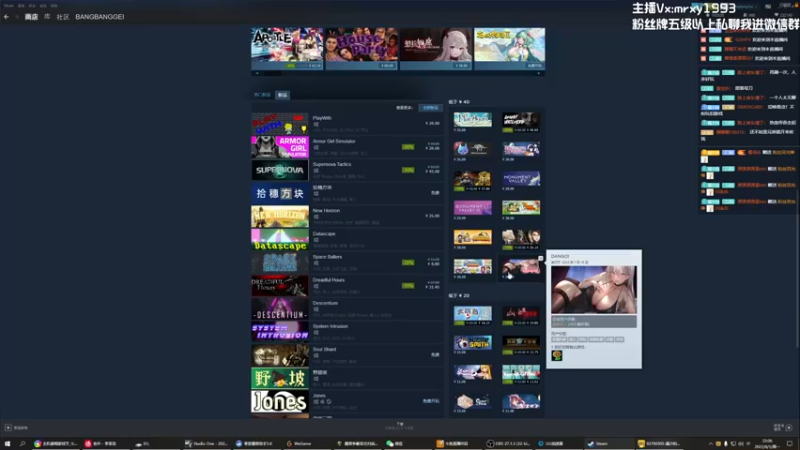Screen dimensions: 800x450
Task: Open the Armor Girl Simulator listing
Action: pyautogui.click(x=346, y=147)
